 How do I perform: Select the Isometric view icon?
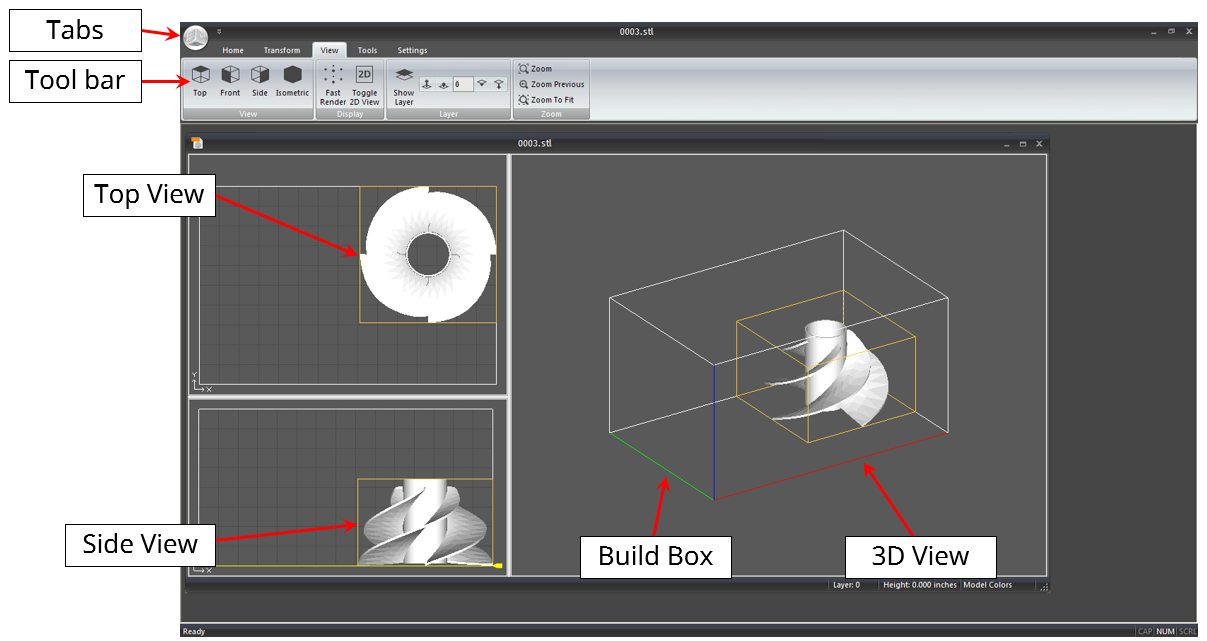click(292, 79)
